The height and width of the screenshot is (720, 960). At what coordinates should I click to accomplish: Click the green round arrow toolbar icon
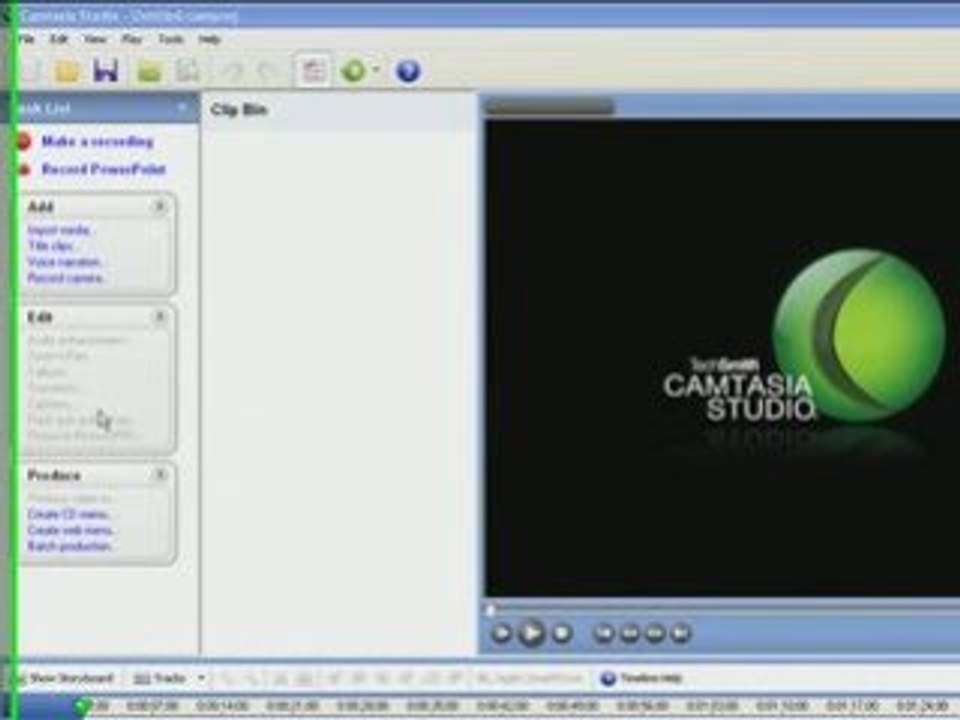(353, 71)
